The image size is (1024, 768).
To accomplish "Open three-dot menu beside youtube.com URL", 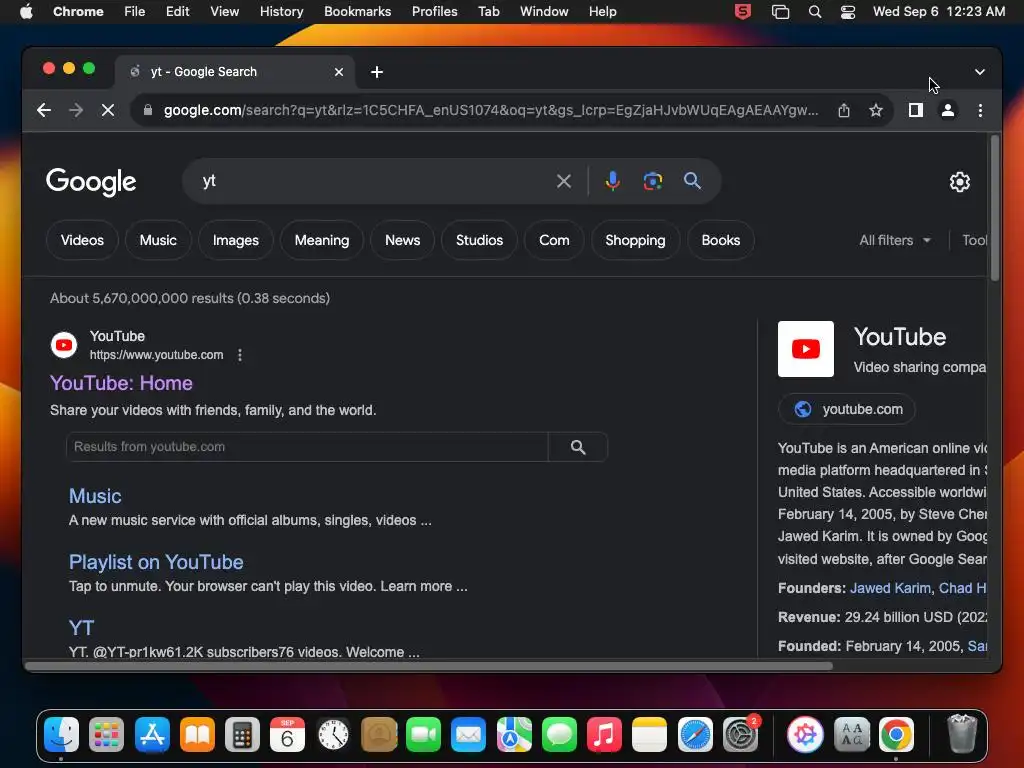I will pos(240,355).
